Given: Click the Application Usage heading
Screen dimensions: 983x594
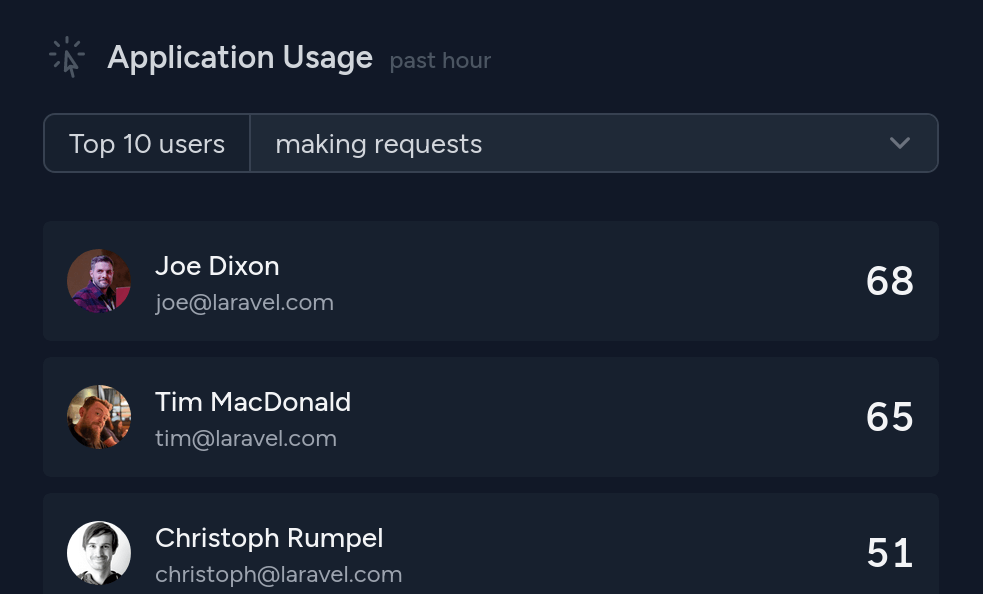Looking at the screenshot, I should pyautogui.click(x=240, y=58).
